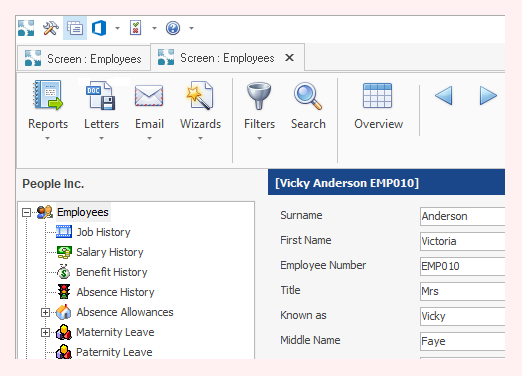
Task: Open the dropdown arrow beside the help icon
Action: pyautogui.click(x=191, y=28)
